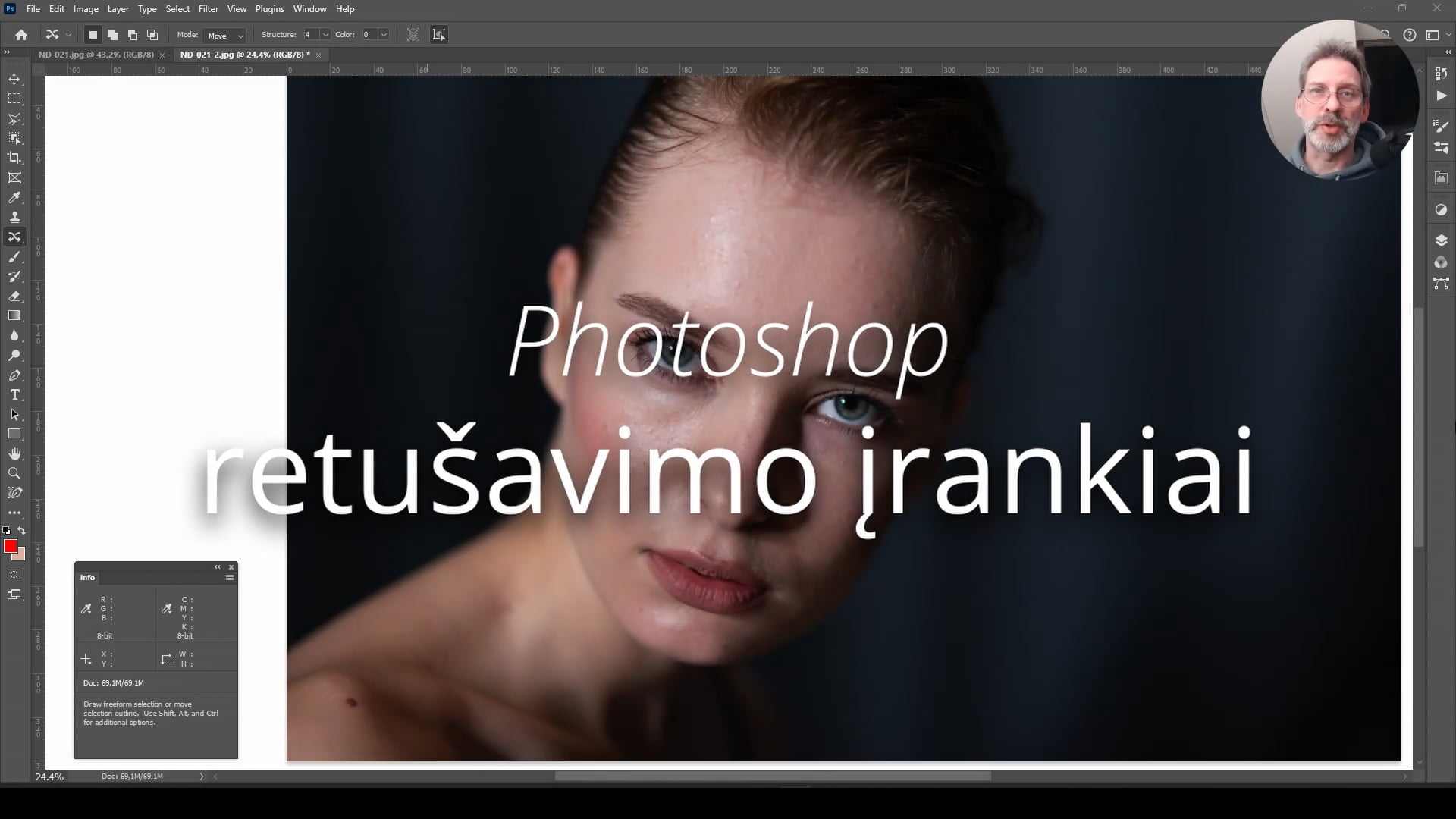Open the Mode dropdown showing Move

[x=224, y=36]
